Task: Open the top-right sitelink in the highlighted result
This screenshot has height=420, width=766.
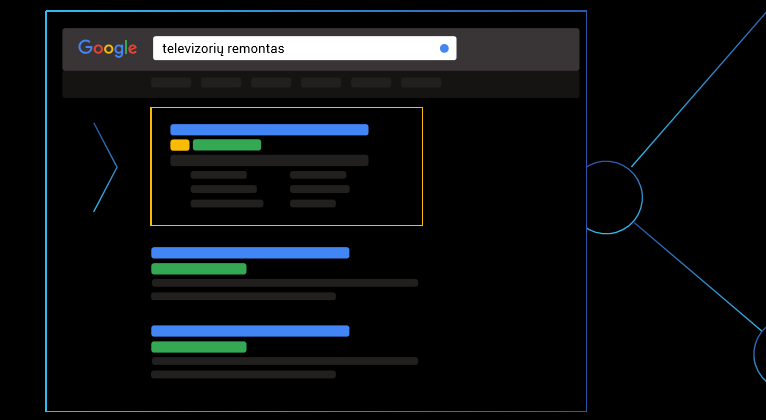Action: click(318, 175)
